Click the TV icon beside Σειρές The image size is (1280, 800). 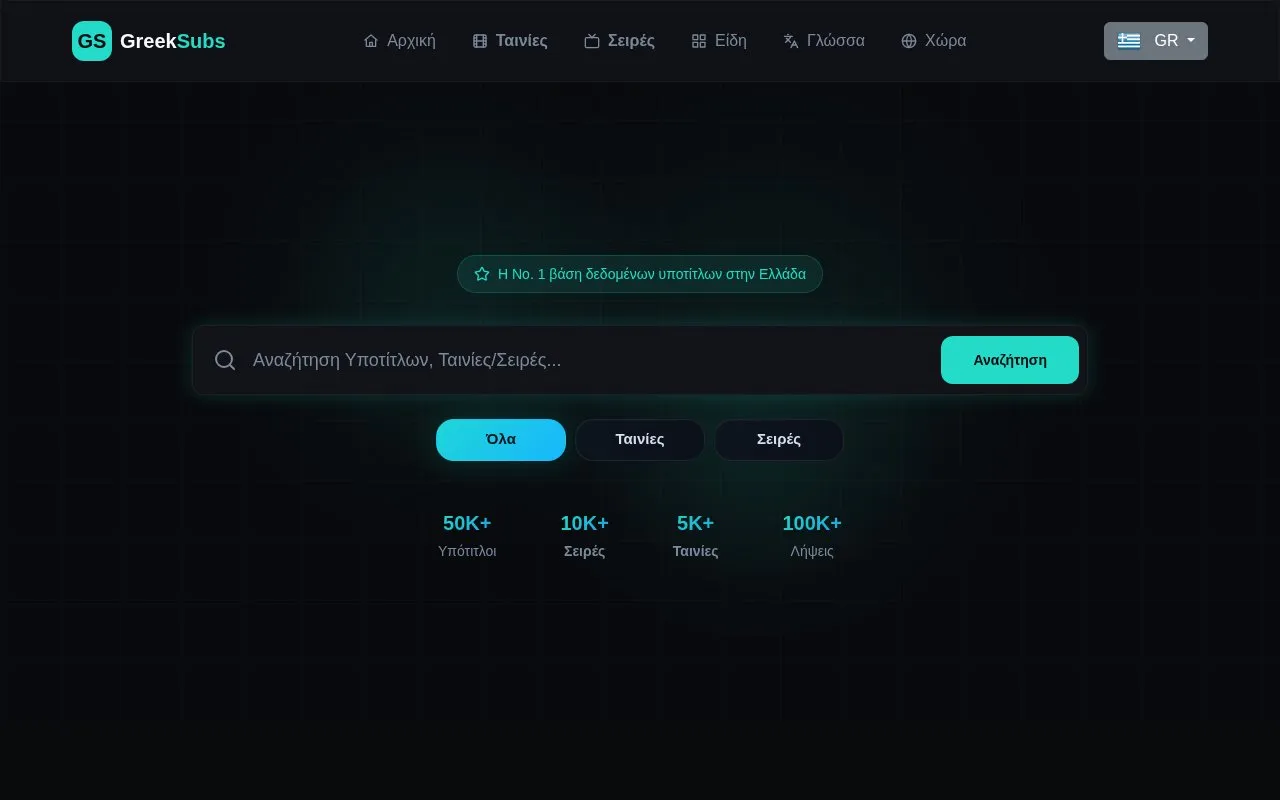[592, 41]
